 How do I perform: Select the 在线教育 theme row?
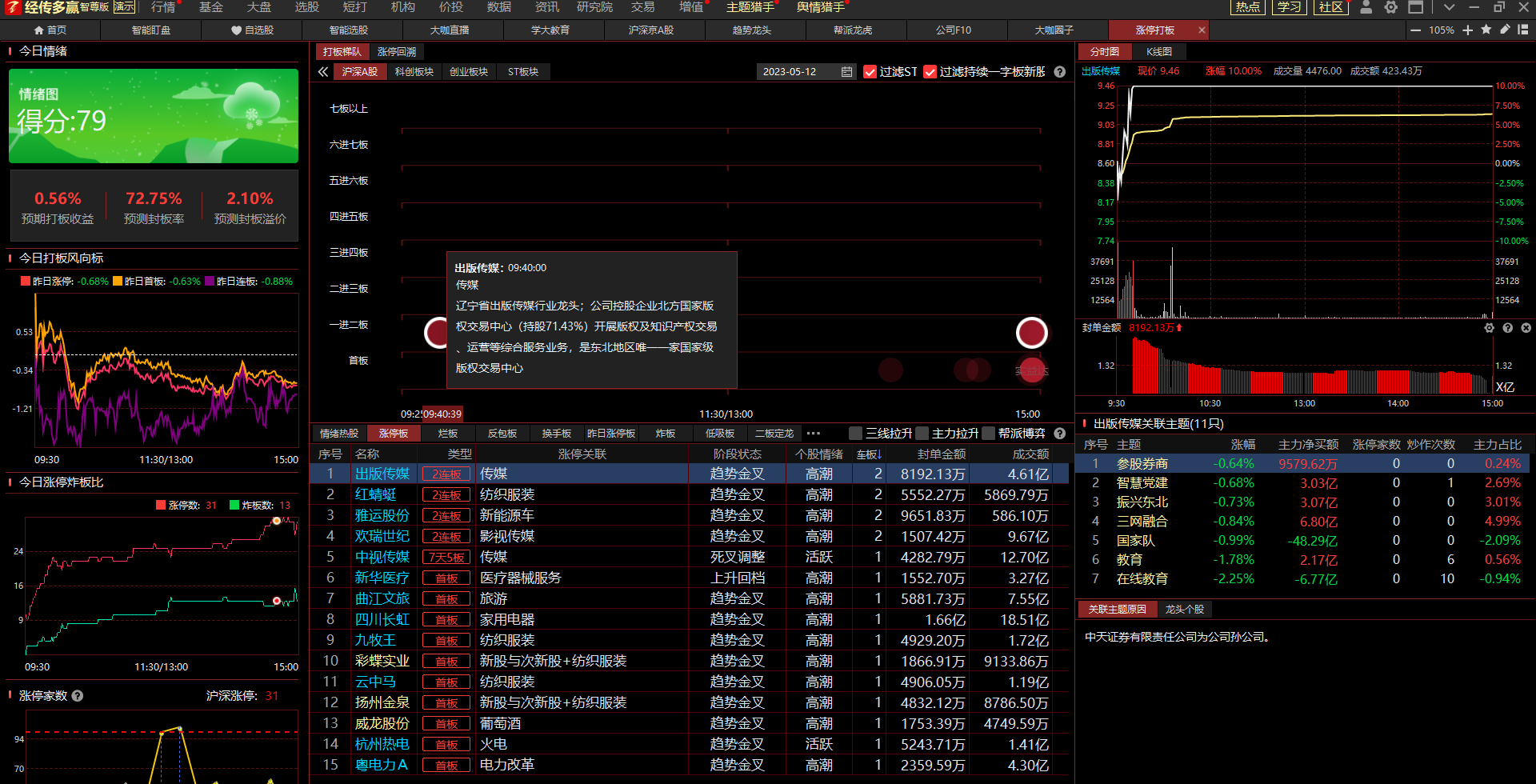pos(1302,579)
